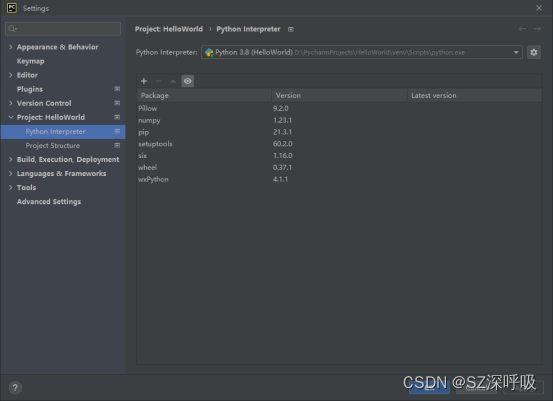Click the Latest version column header
553x401 pixels.
[x=474, y=96]
